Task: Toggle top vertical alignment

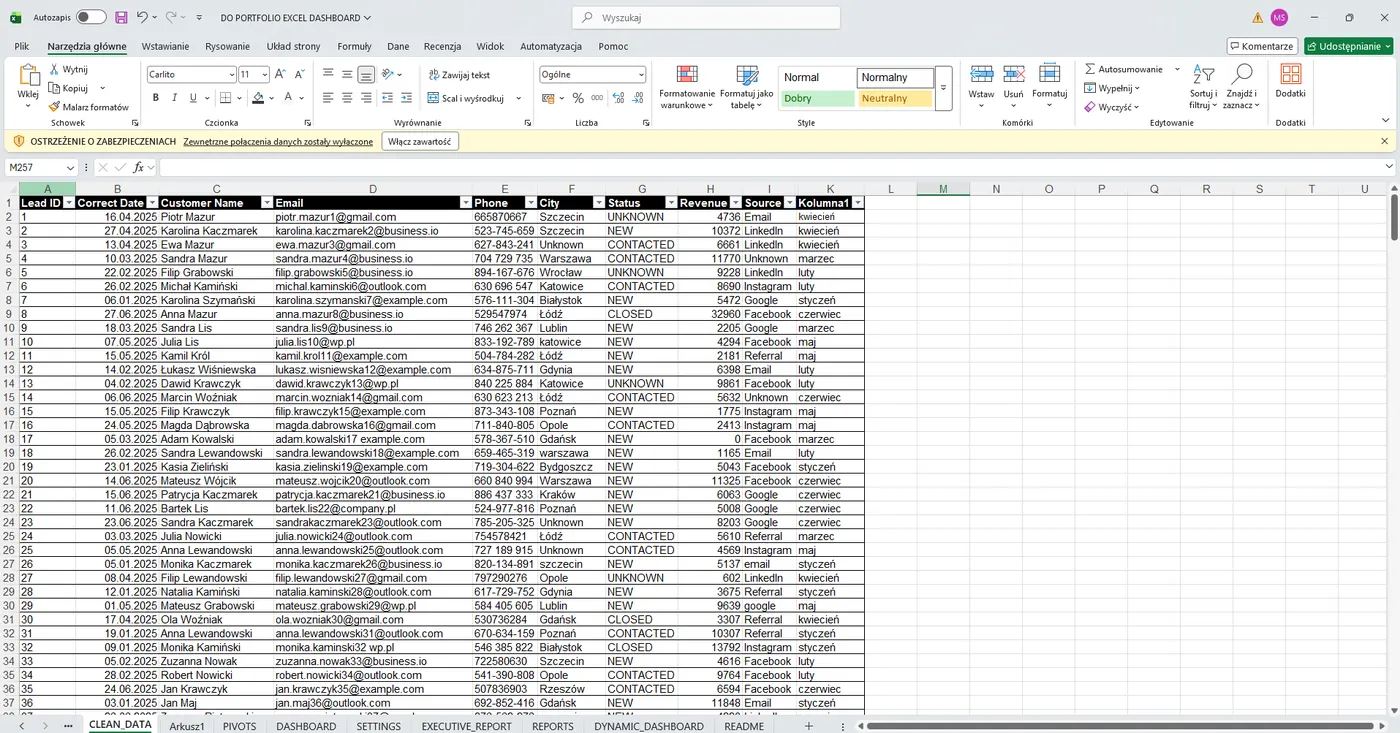Action: coord(328,74)
